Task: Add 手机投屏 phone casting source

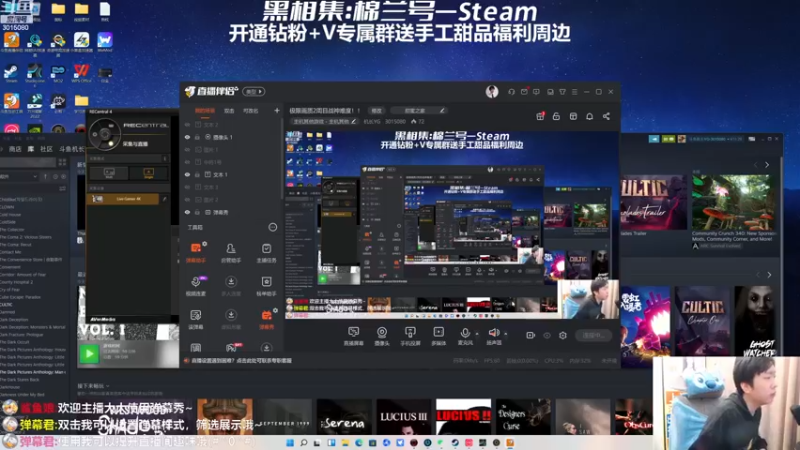Action: click(x=410, y=336)
